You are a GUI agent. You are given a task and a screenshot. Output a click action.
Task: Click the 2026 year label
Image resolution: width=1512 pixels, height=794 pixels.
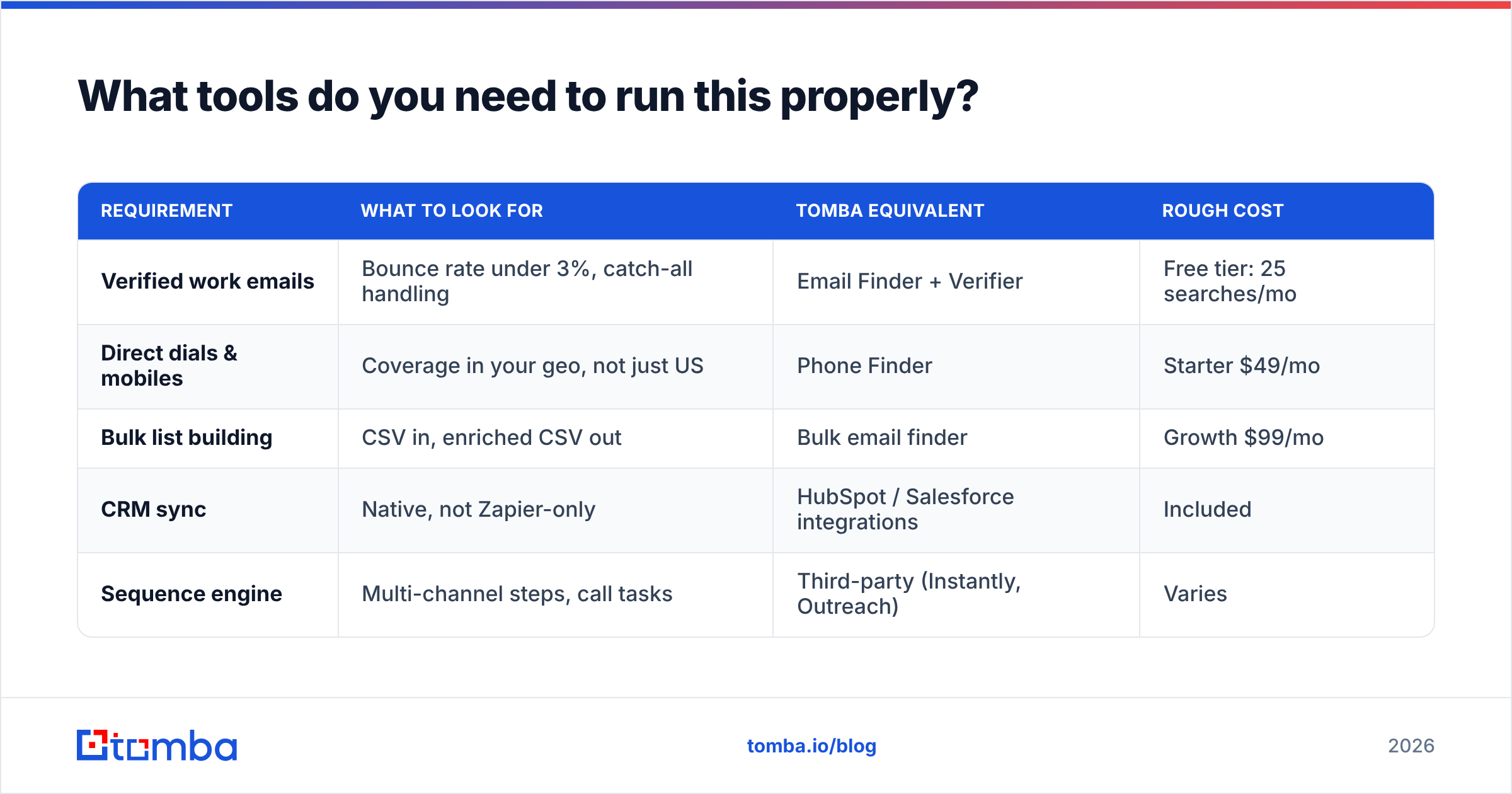coord(1411,746)
